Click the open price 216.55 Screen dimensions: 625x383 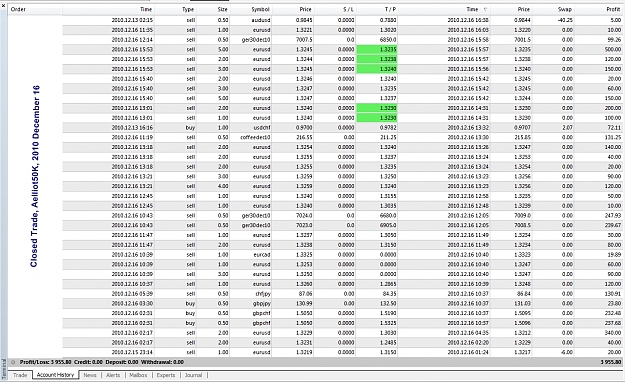(305, 137)
